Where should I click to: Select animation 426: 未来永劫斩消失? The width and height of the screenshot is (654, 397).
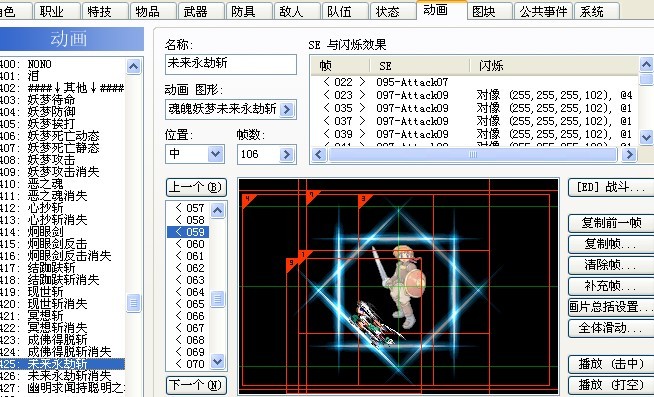pos(62,376)
